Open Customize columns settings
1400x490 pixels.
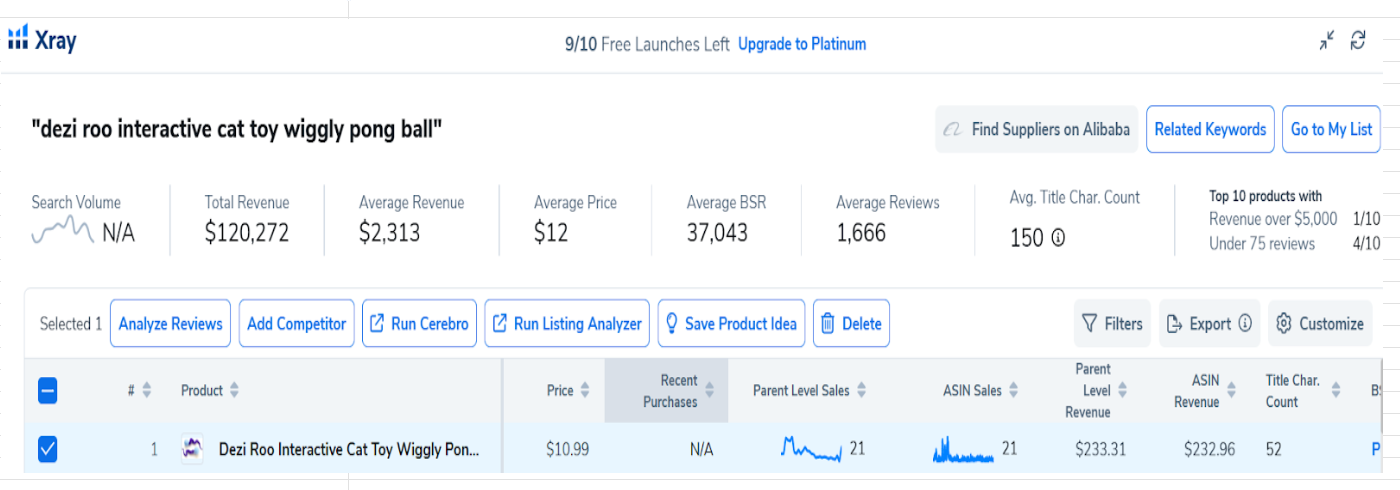[x=1320, y=323]
